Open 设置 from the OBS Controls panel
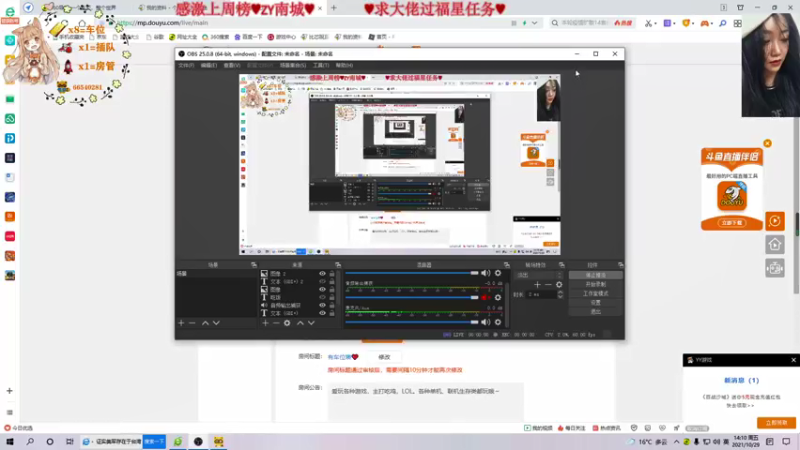 click(595, 303)
